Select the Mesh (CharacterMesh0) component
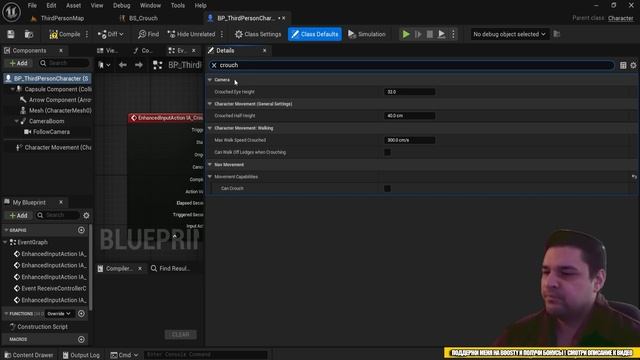The height and width of the screenshot is (360, 640). tap(56, 111)
